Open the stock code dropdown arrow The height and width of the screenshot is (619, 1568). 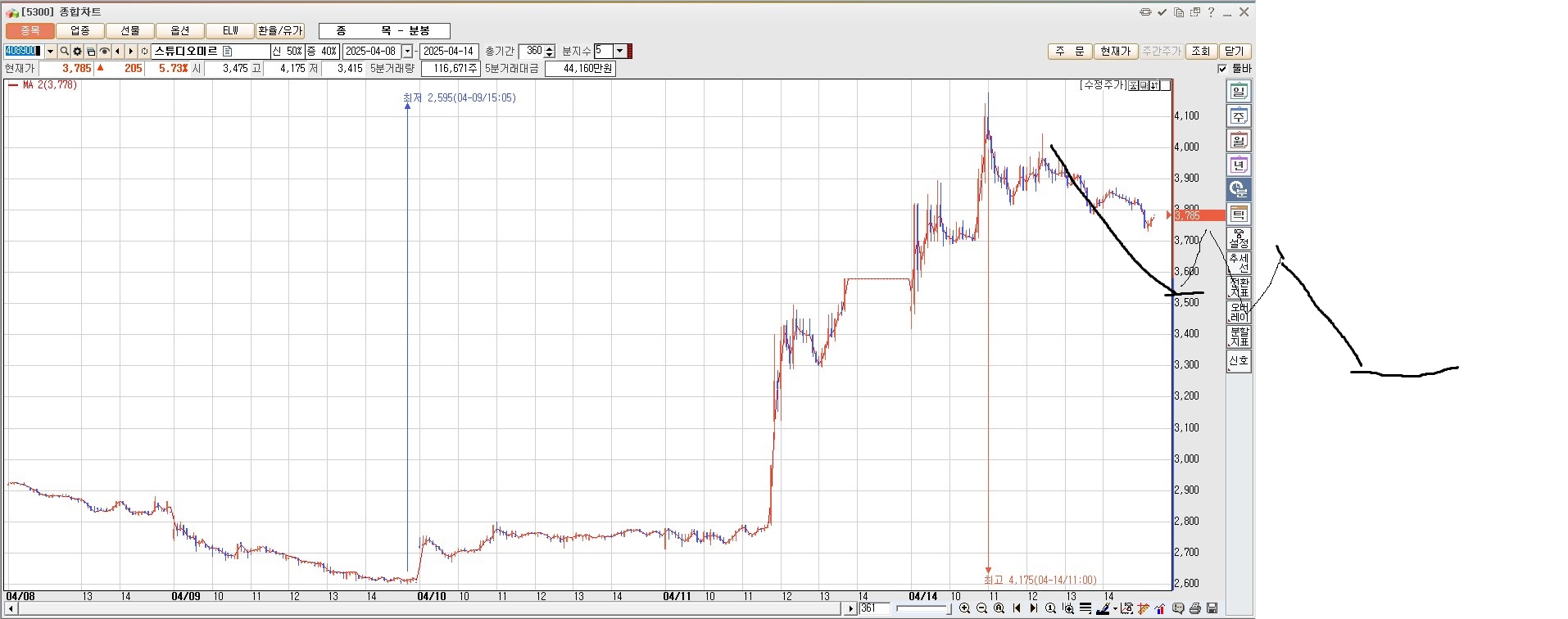(x=50, y=52)
